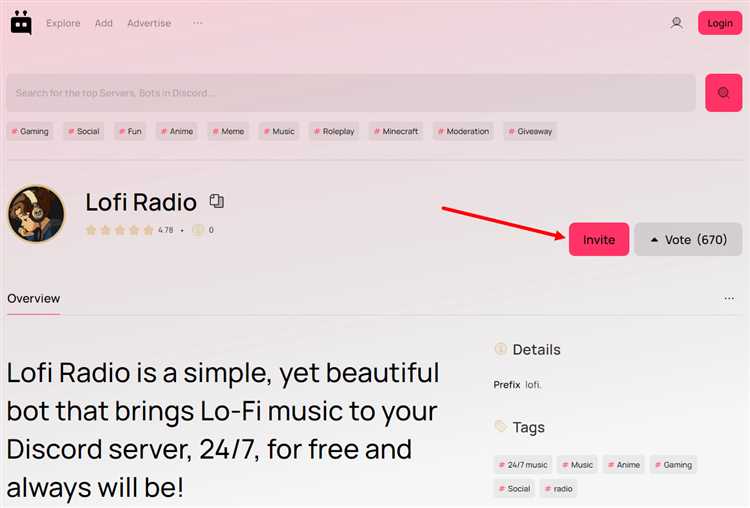Select the Giveaway tag
Viewport: 750px width, 508px height.
pos(530,131)
